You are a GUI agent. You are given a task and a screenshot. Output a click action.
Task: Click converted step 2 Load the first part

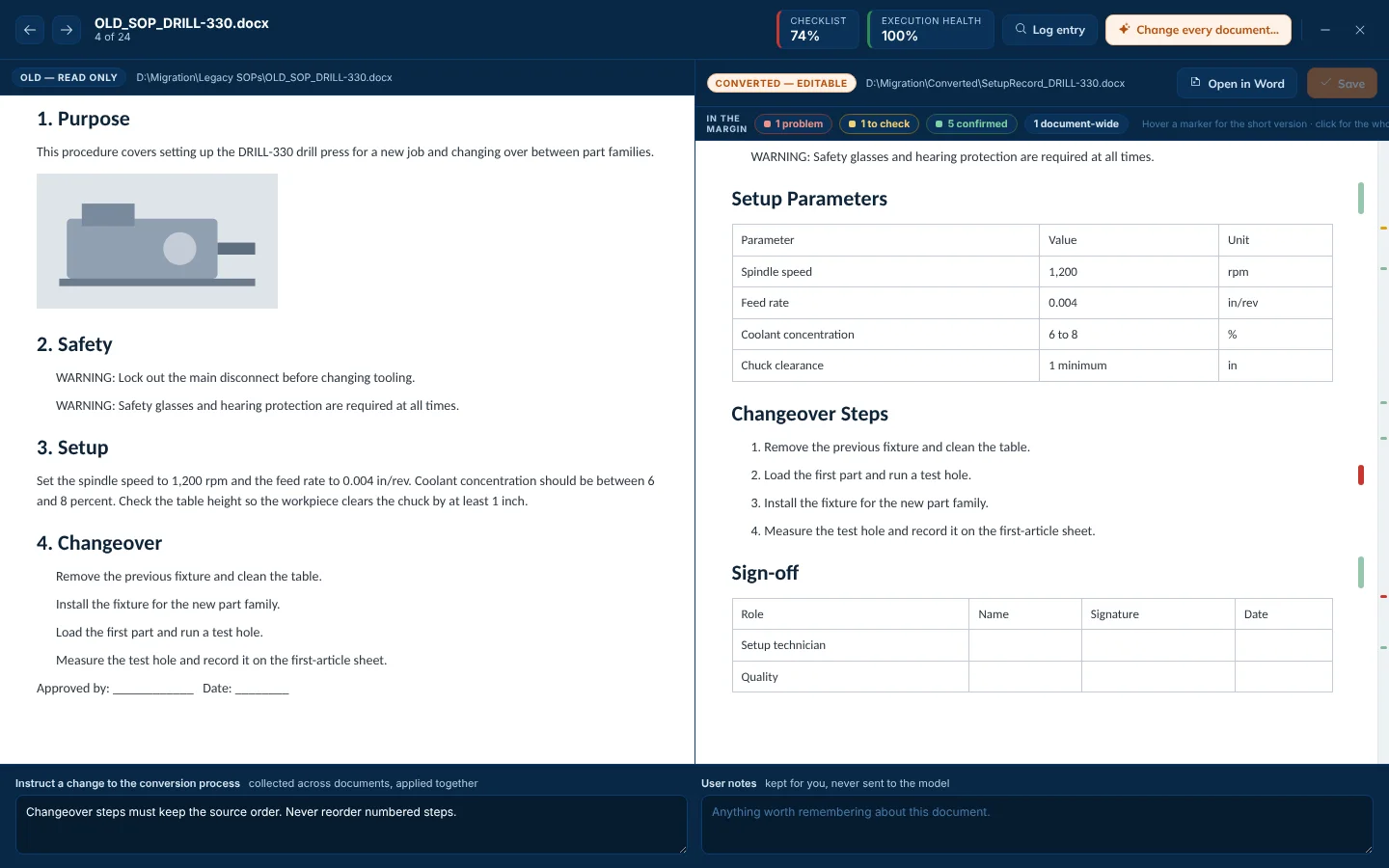click(860, 475)
